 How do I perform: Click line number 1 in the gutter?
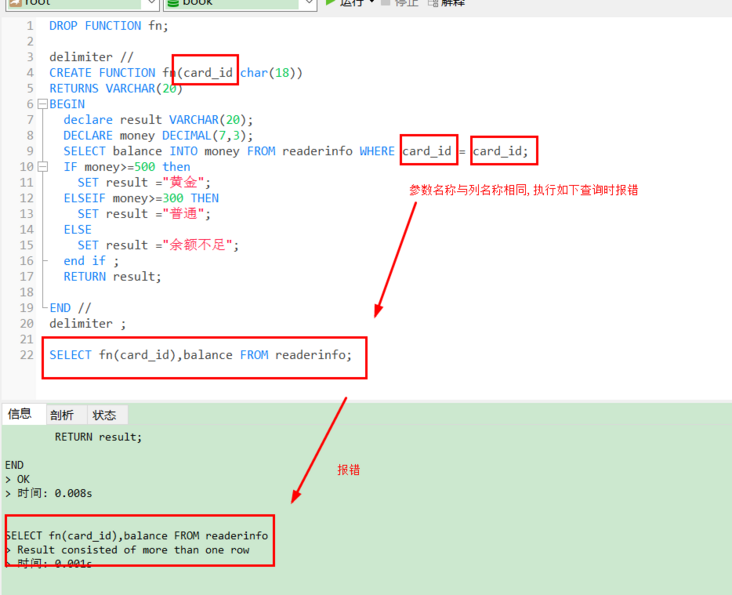tap(30, 26)
